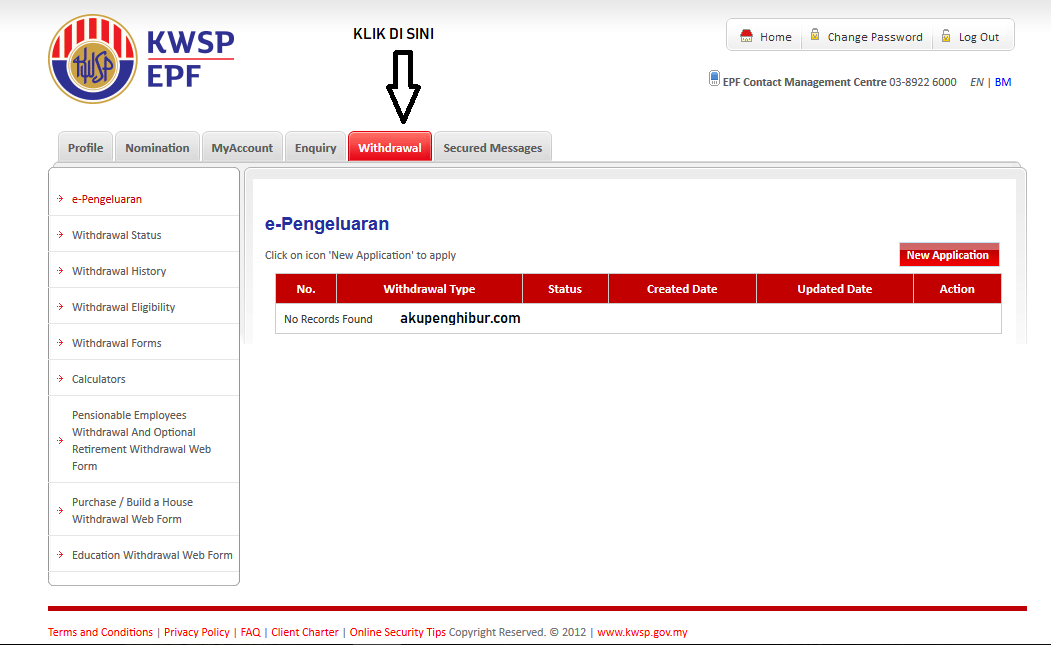Switch language to BM

pos(1003,82)
